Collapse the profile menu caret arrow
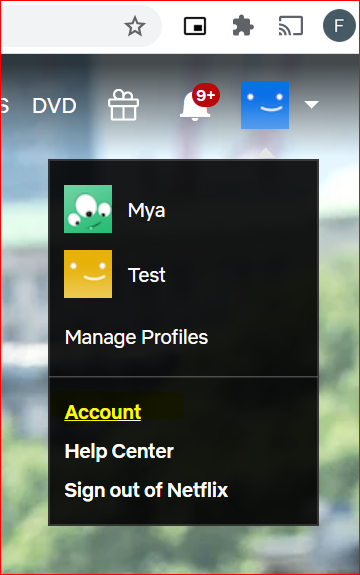This screenshot has width=360, height=575. pos(312,105)
